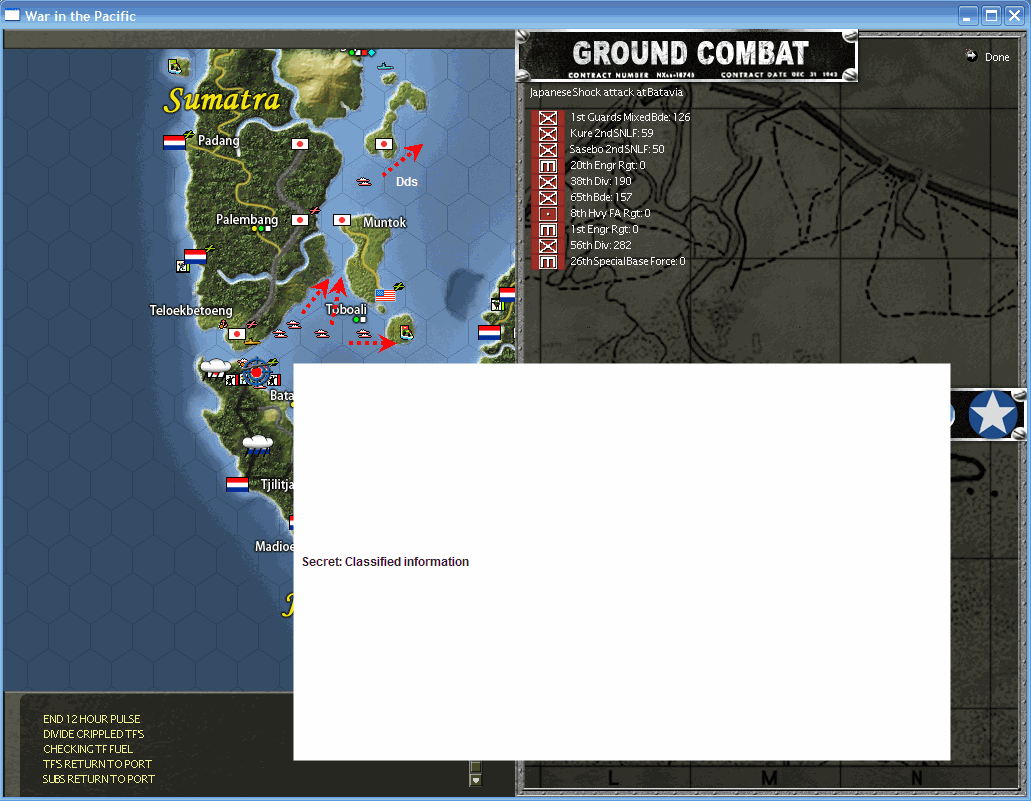Click the base icon on island northwest of Sumatra
The image size is (1031, 801).
point(174,66)
